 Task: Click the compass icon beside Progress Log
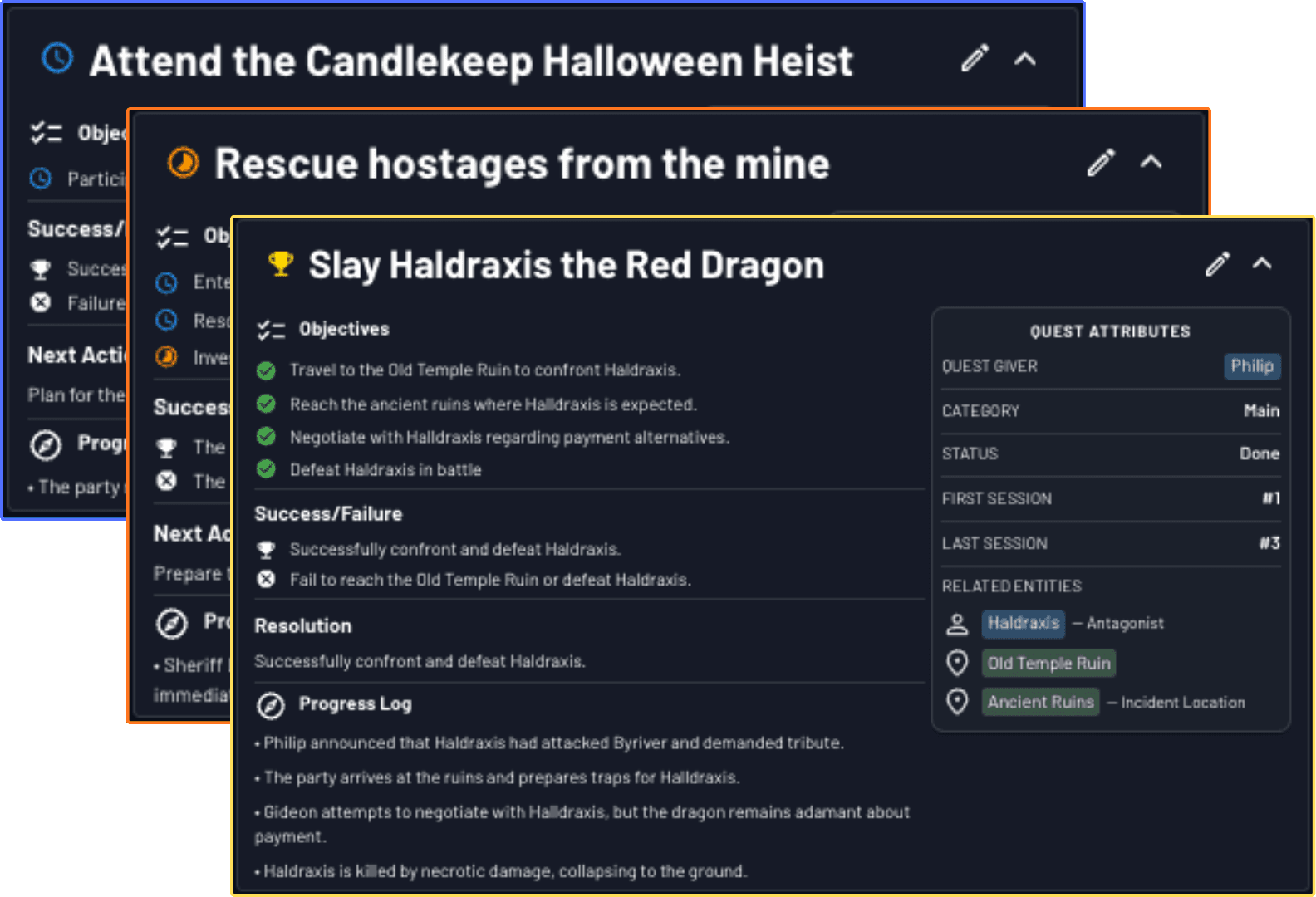[270, 705]
